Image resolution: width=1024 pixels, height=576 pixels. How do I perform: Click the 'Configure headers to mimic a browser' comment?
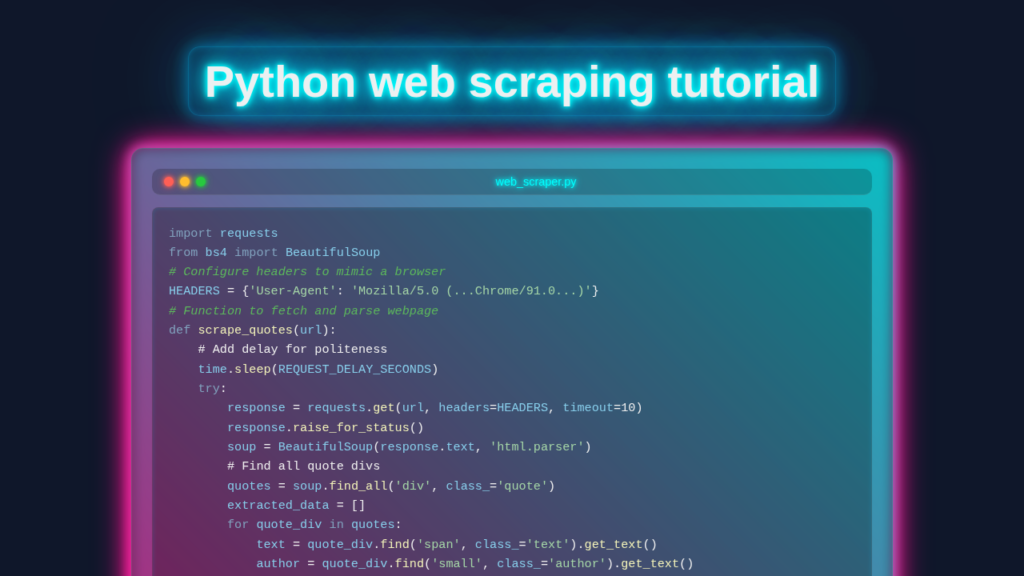307,272
